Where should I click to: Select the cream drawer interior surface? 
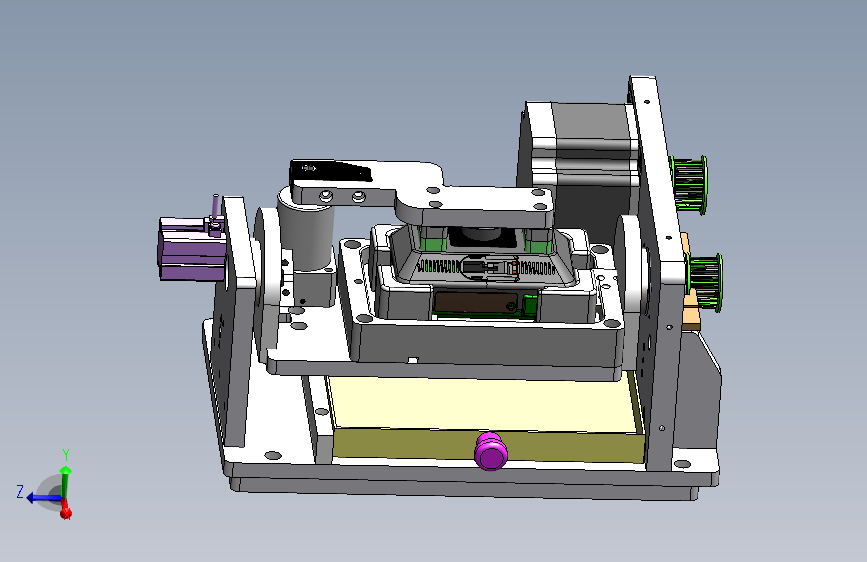click(x=484, y=403)
